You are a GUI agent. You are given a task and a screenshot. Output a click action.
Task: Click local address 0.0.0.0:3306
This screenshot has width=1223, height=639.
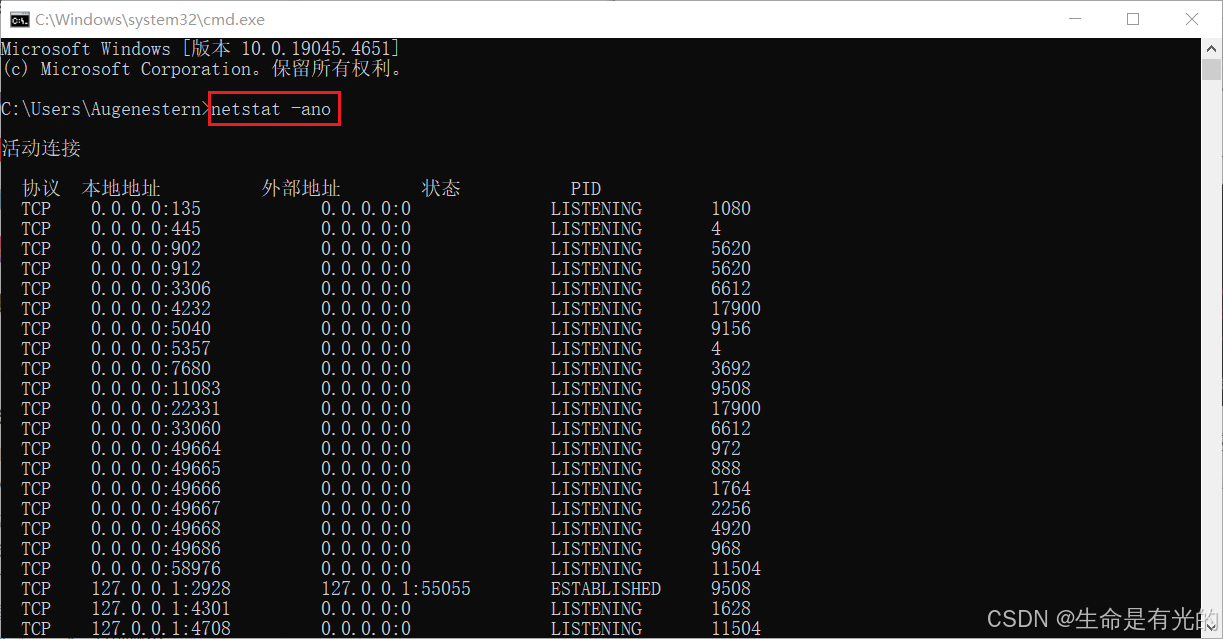151,289
